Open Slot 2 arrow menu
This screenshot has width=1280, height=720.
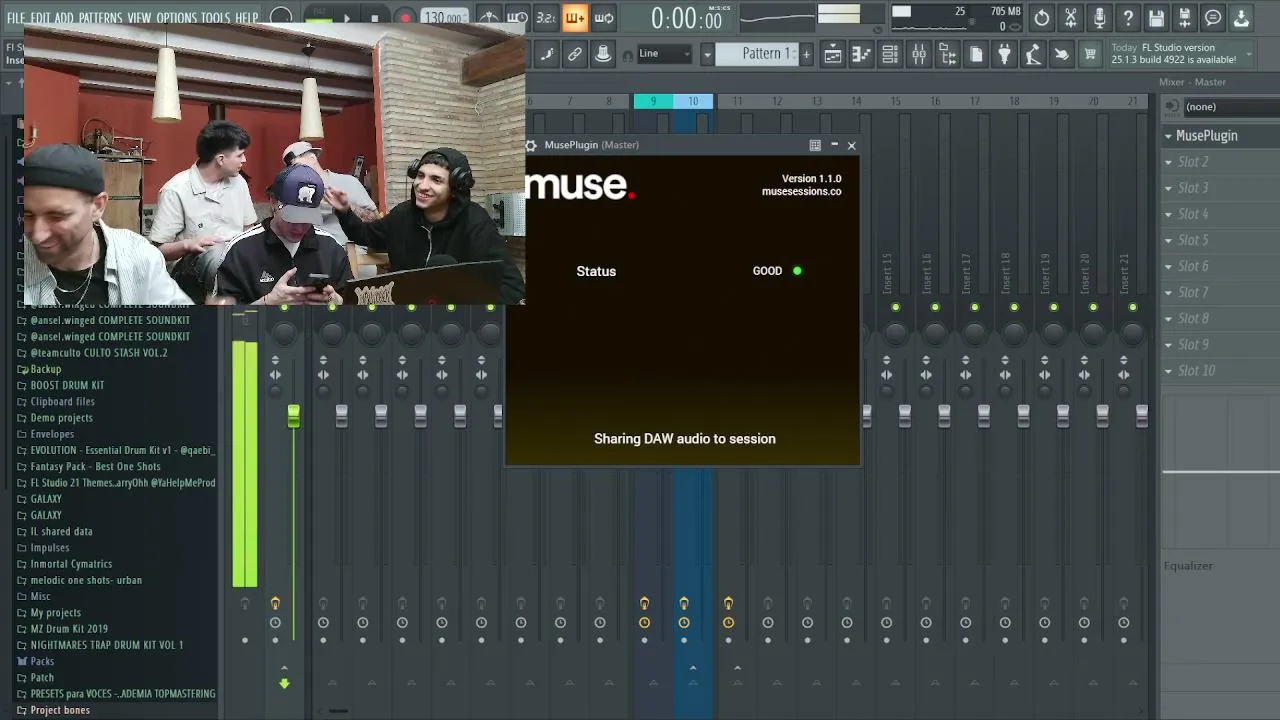tap(1168, 162)
